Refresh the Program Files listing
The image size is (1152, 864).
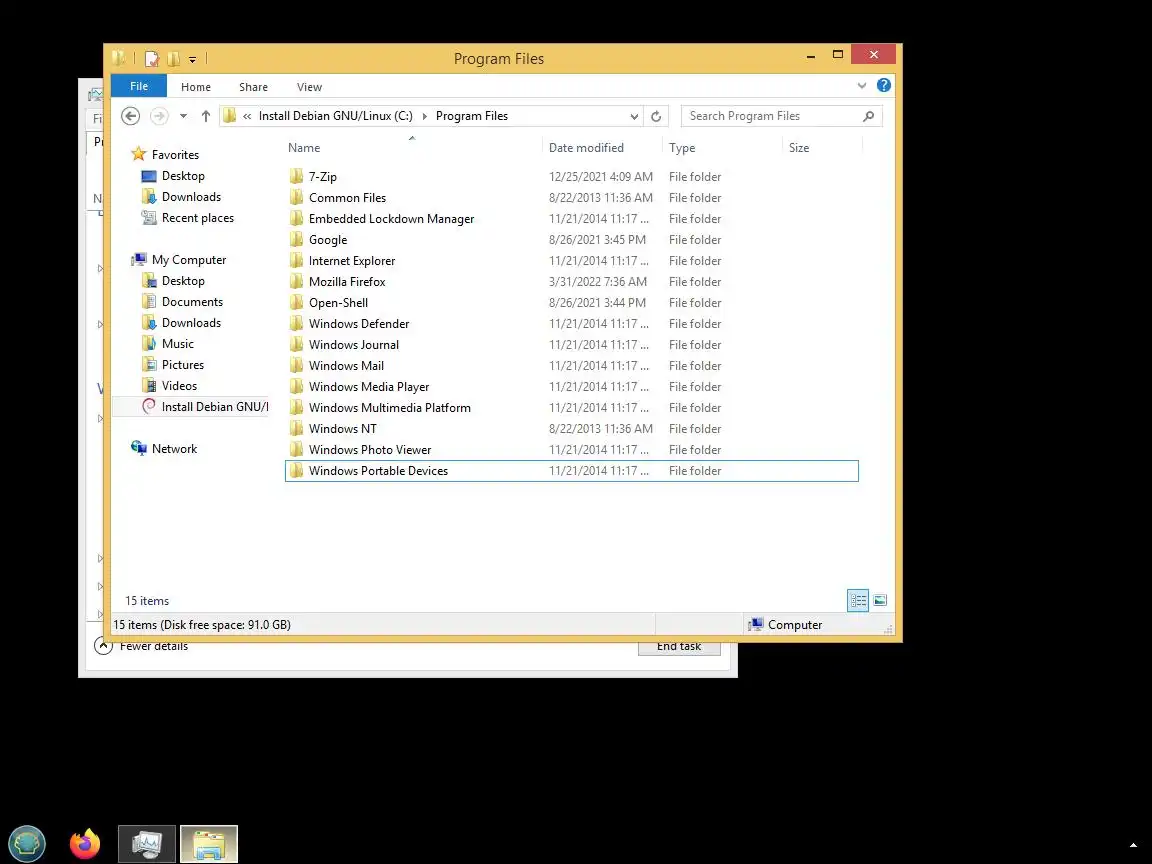(x=656, y=116)
